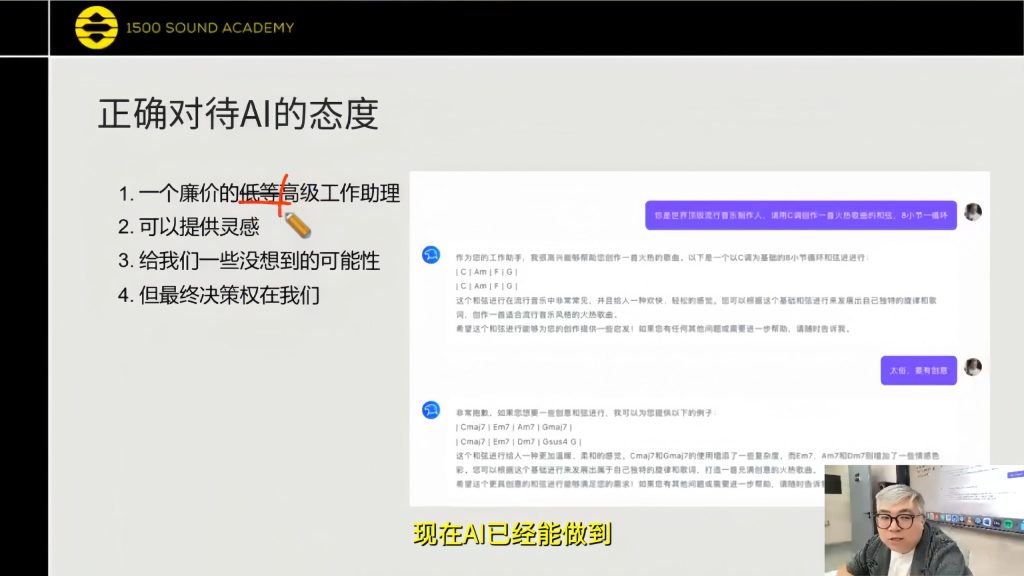Select bullet 2 可以提供灵感
The image size is (1024, 576).
(190, 227)
